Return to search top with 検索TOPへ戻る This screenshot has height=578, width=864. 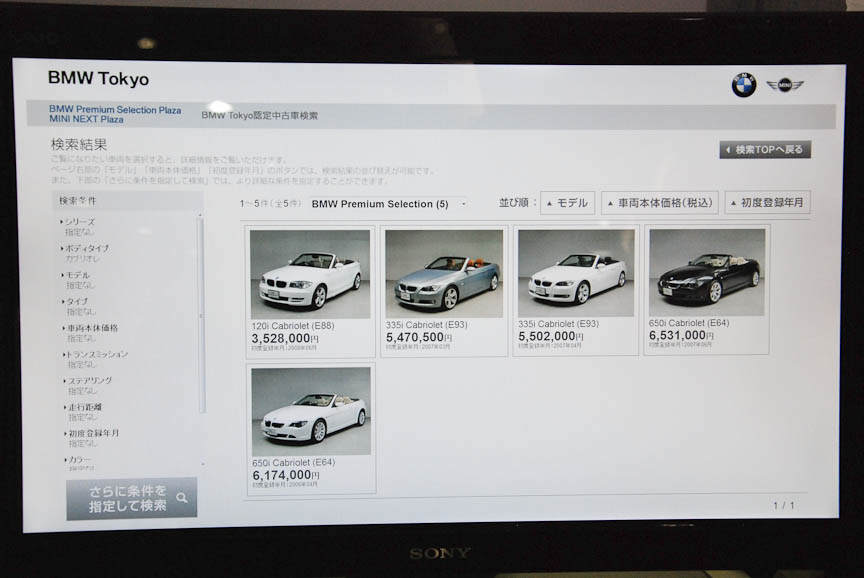(x=765, y=149)
